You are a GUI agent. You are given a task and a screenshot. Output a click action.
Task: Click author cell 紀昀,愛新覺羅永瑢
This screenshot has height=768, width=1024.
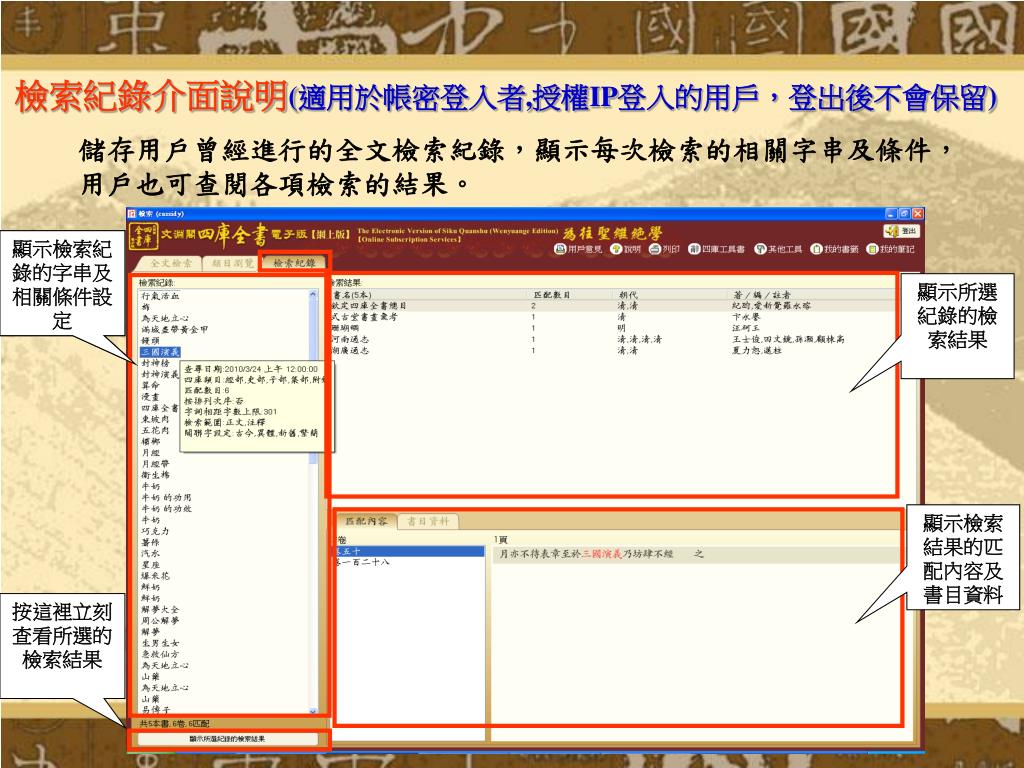point(771,306)
